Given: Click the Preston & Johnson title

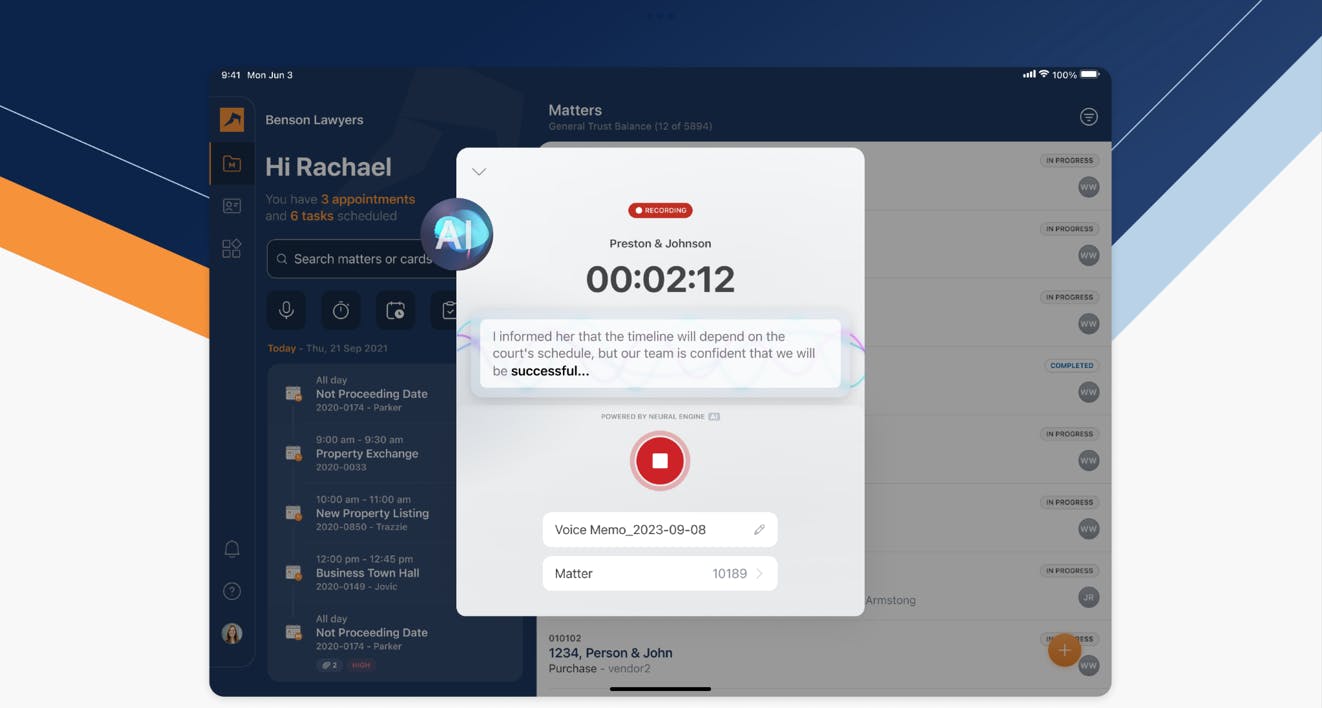Looking at the screenshot, I should (660, 243).
